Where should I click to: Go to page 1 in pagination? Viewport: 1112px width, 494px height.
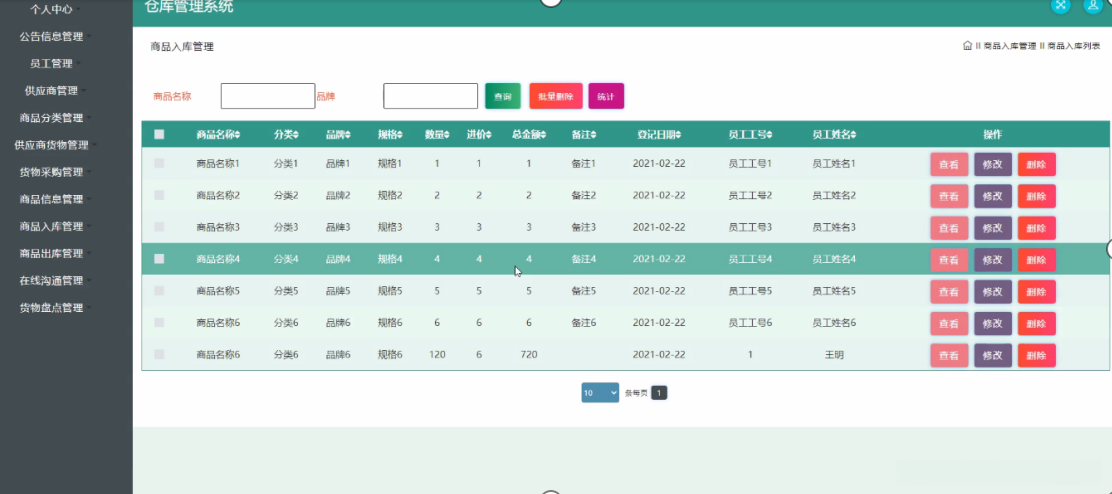pos(660,393)
